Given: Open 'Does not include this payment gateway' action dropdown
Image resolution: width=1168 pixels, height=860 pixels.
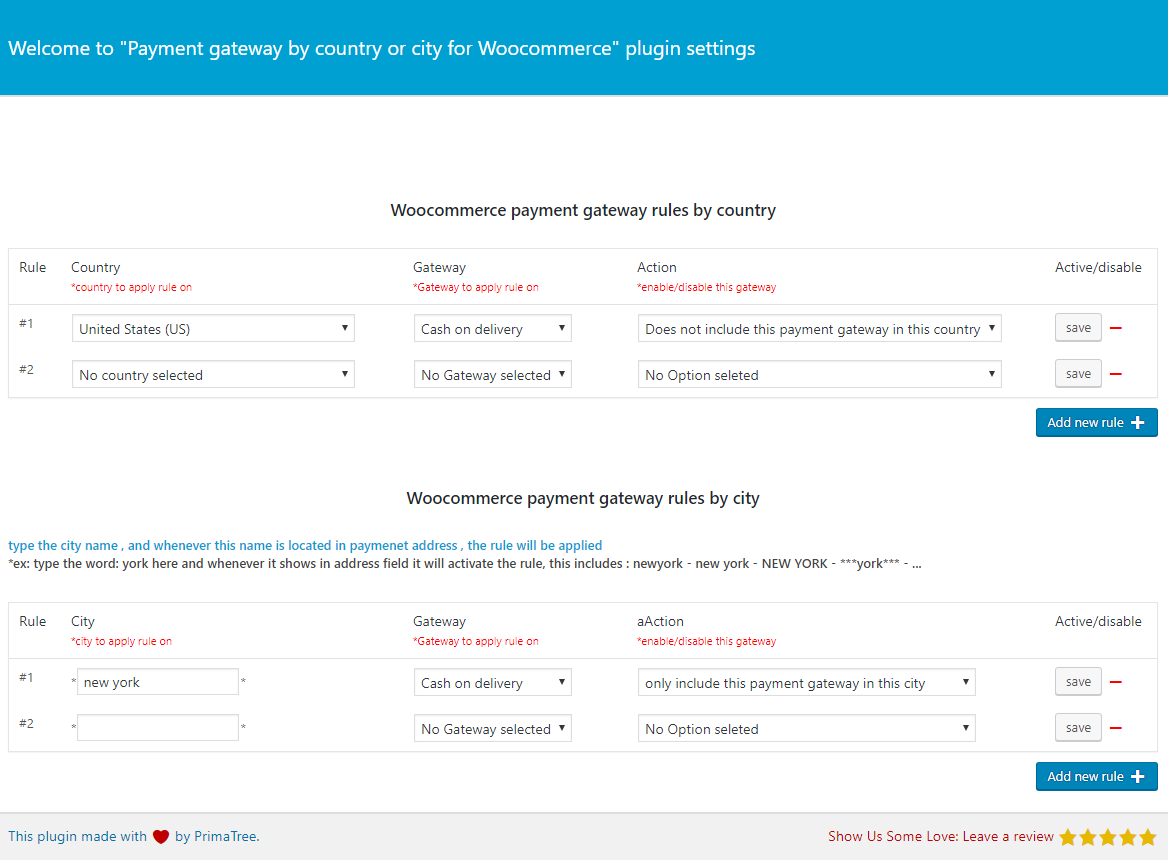Looking at the screenshot, I should click(x=819, y=328).
